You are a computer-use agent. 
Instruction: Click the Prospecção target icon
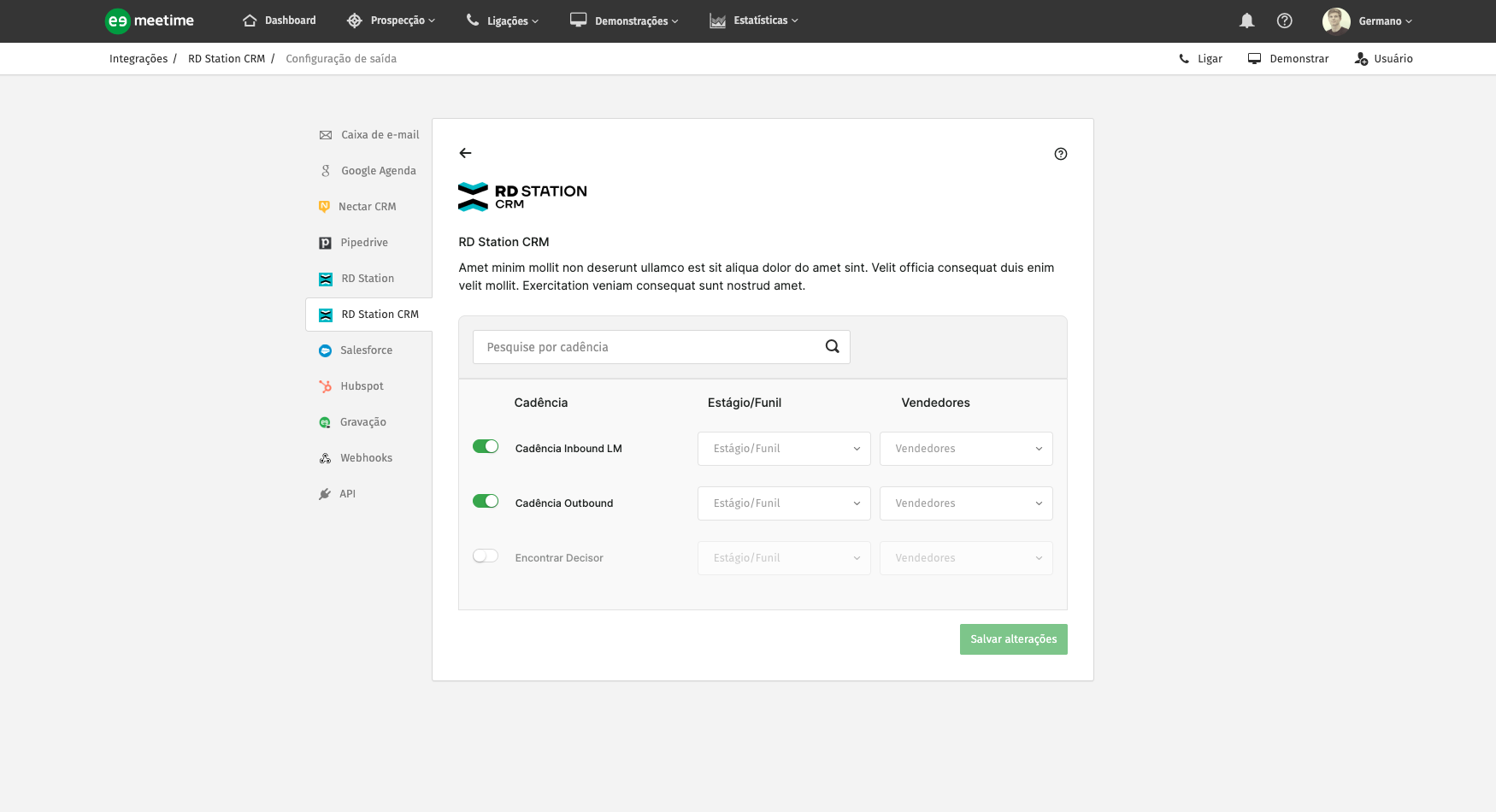point(355,21)
